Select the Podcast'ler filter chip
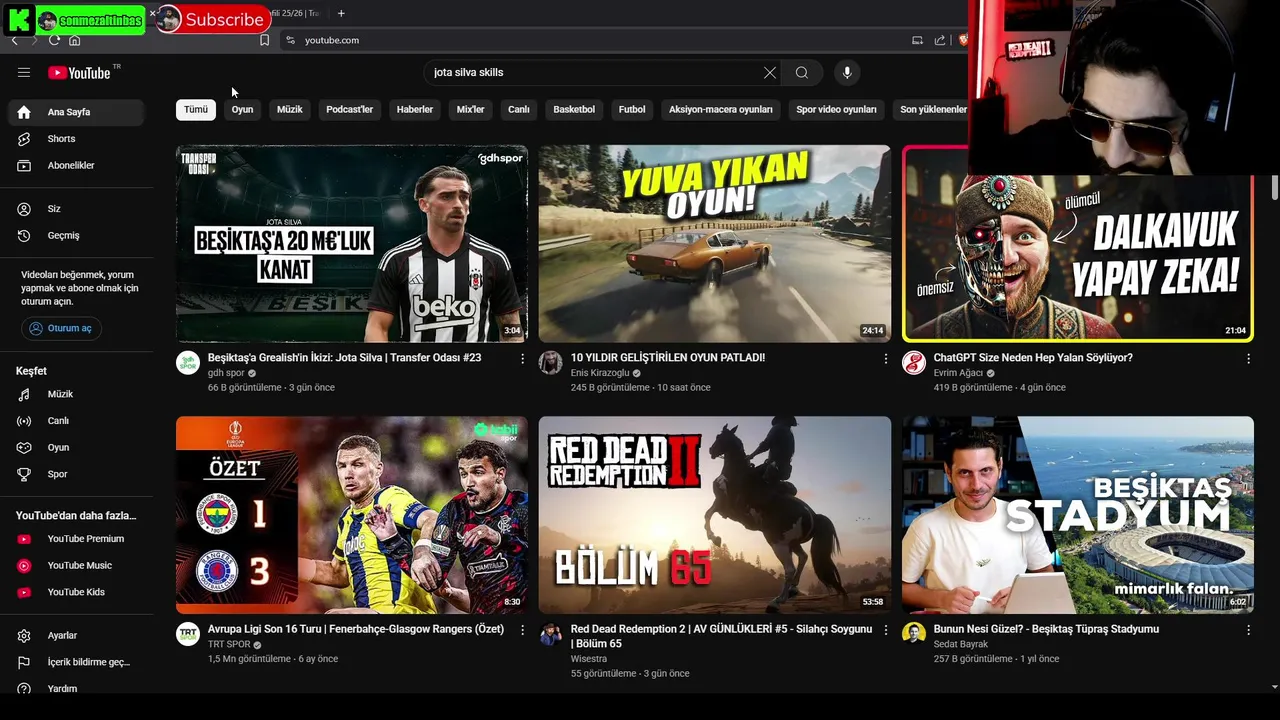The height and width of the screenshot is (720, 1280). click(x=349, y=109)
